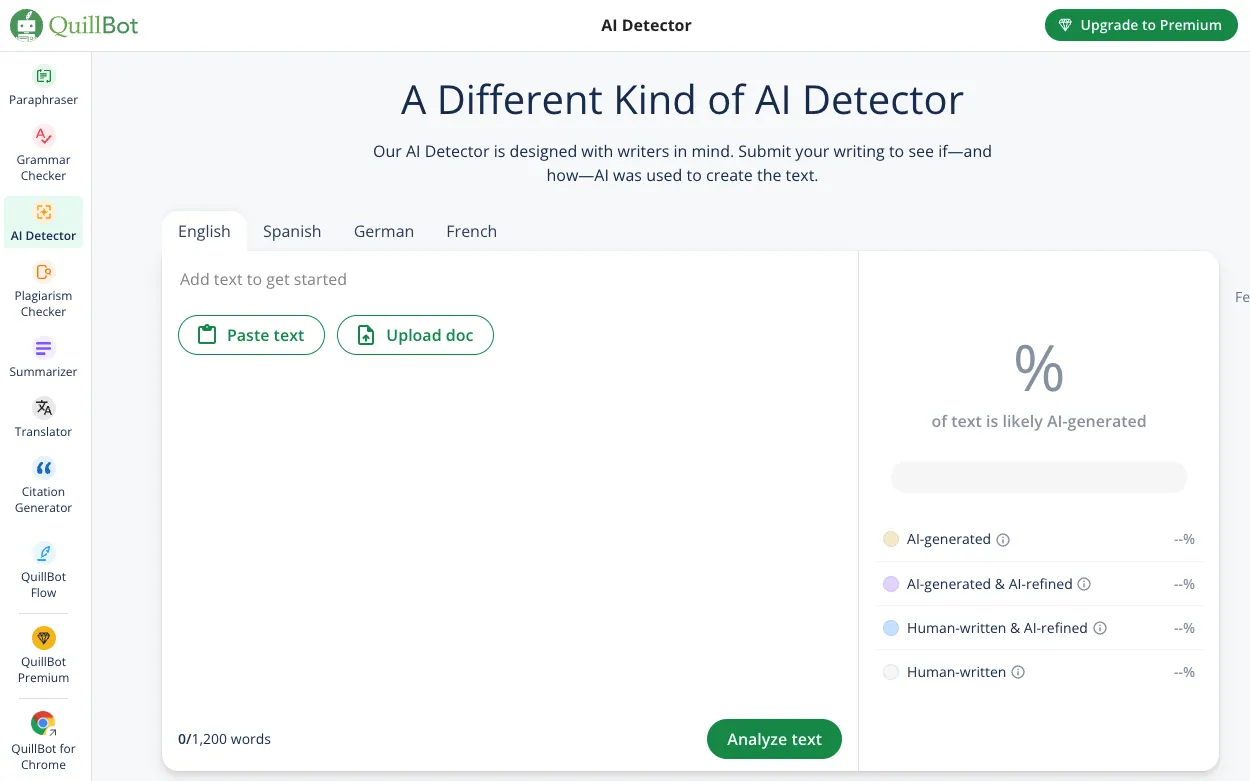Open QuillBot for Chrome icon
Image resolution: width=1250 pixels, height=781 pixels.
[x=43, y=723]
